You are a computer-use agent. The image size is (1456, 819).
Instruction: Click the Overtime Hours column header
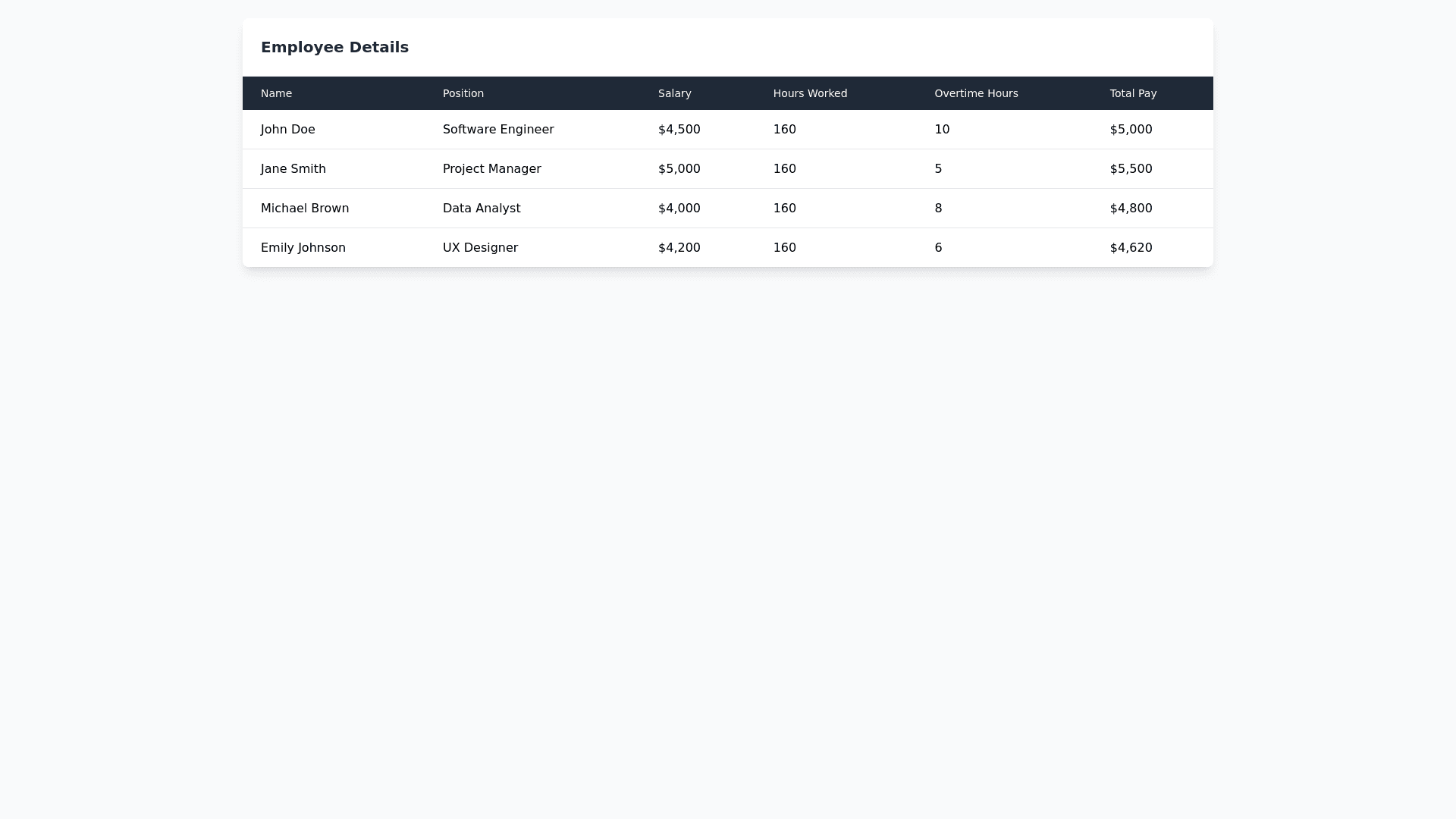click(x=976, y=93)
